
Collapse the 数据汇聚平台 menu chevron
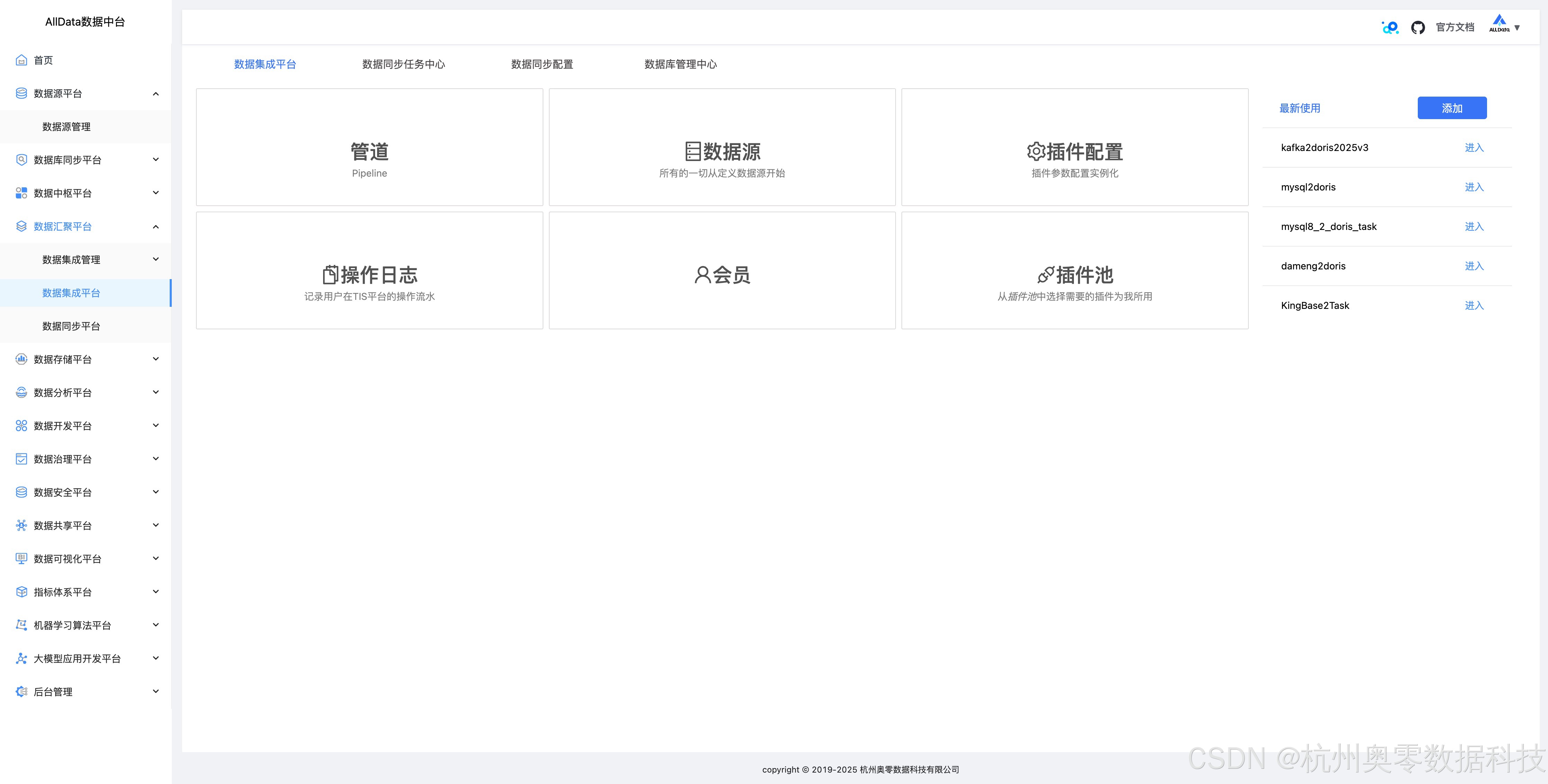tap(155, 226)
